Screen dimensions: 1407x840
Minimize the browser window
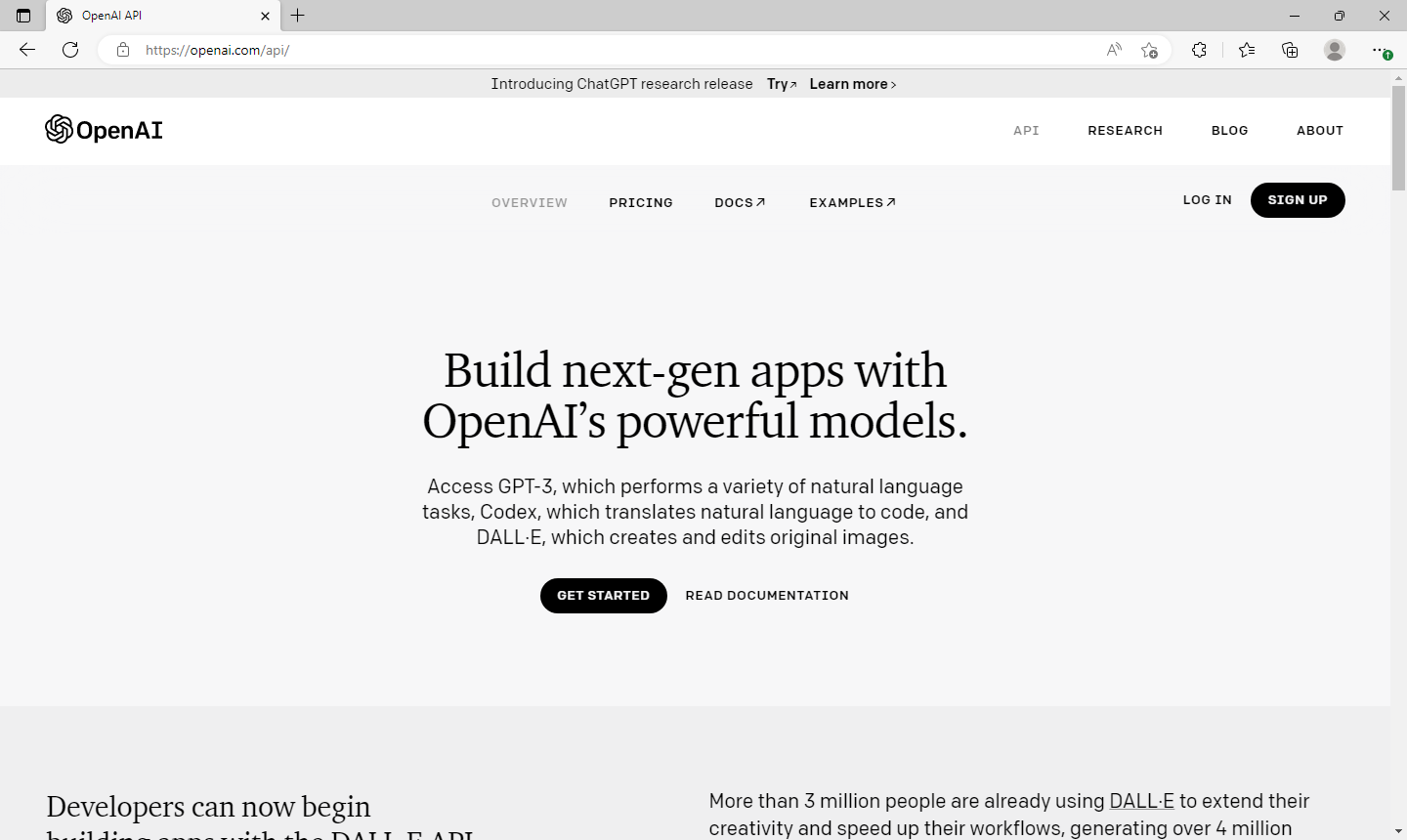click(1295, 16)
